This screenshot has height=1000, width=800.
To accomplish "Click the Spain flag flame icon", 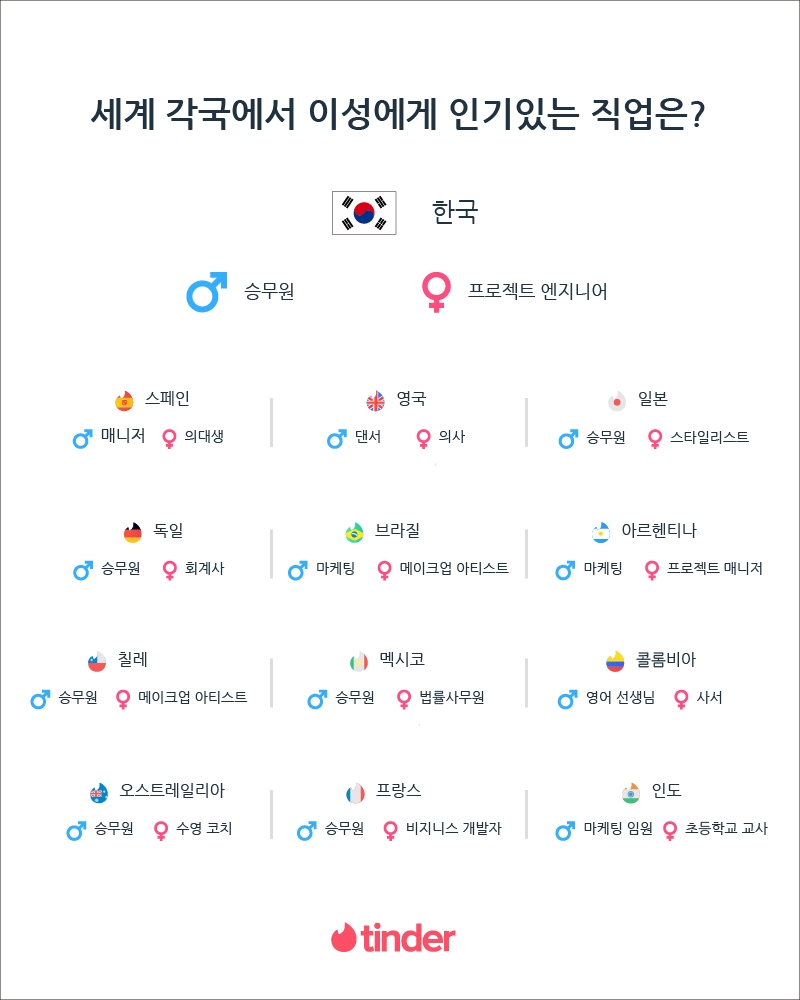I will coord(124,401).
